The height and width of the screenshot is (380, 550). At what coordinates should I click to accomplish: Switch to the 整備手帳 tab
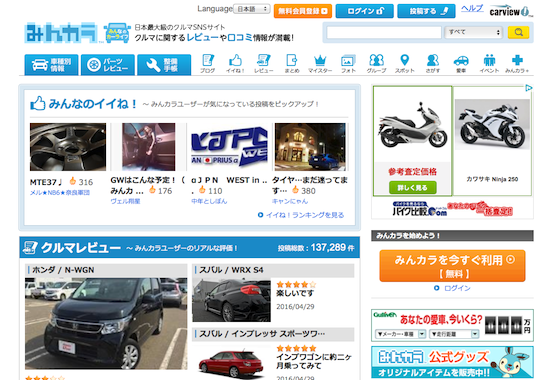(x=164, y=65)
